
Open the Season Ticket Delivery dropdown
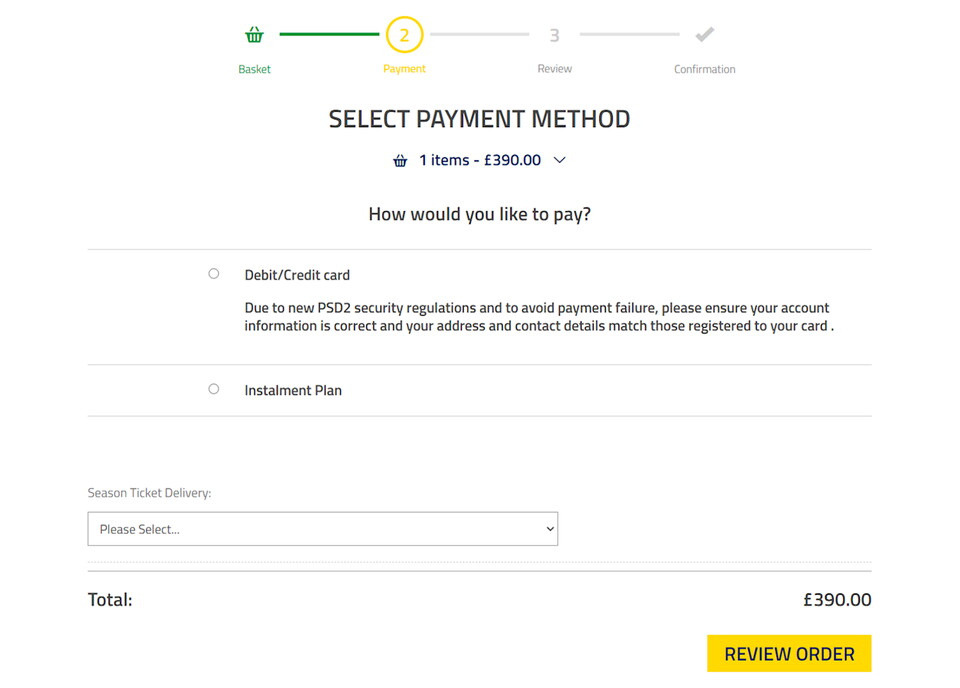[x=322, y=529]
